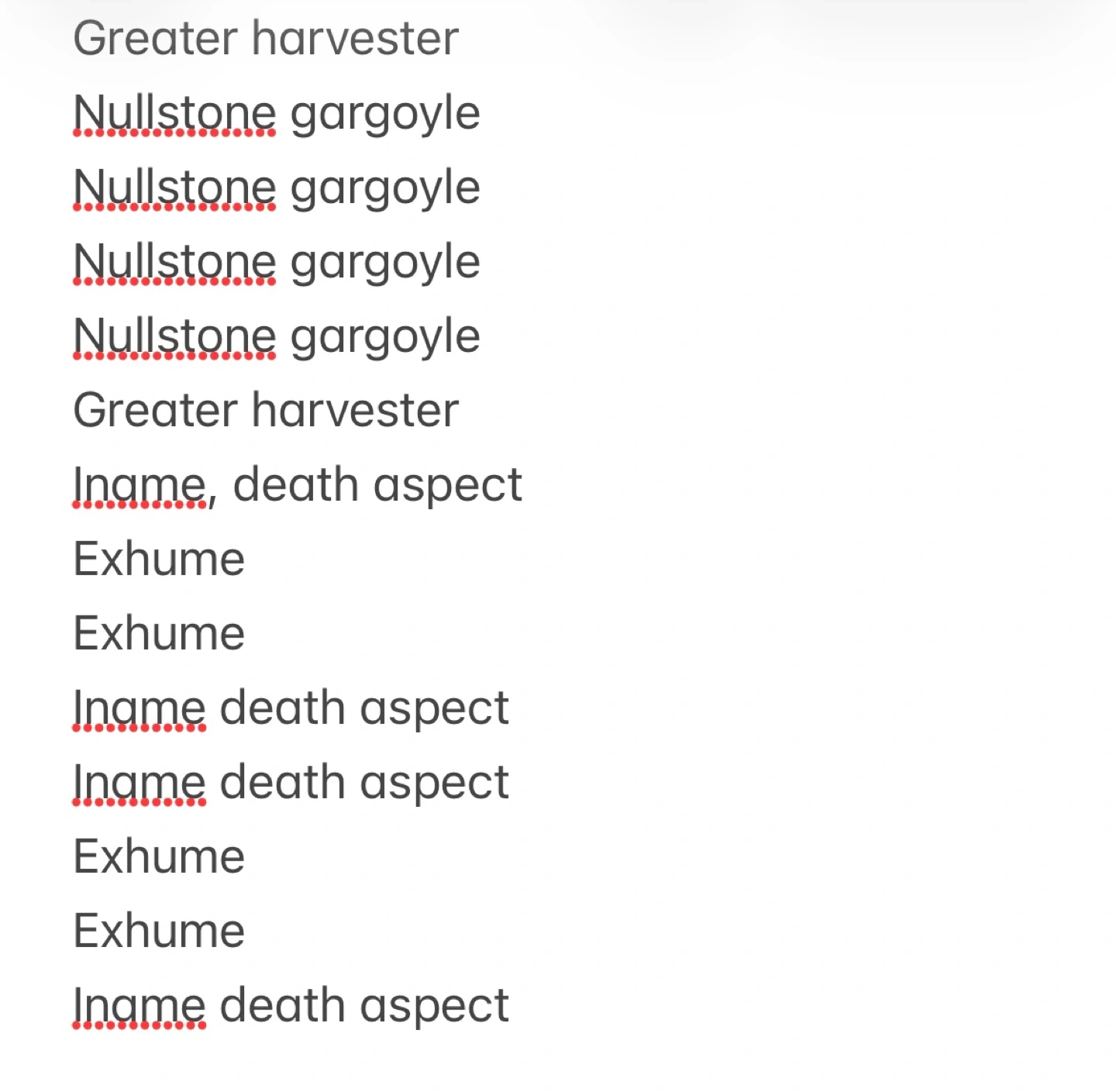Click 'death aspect' after the comma
The width and height of the screenshot is (1116, 1092).
[x=377, y=487]
